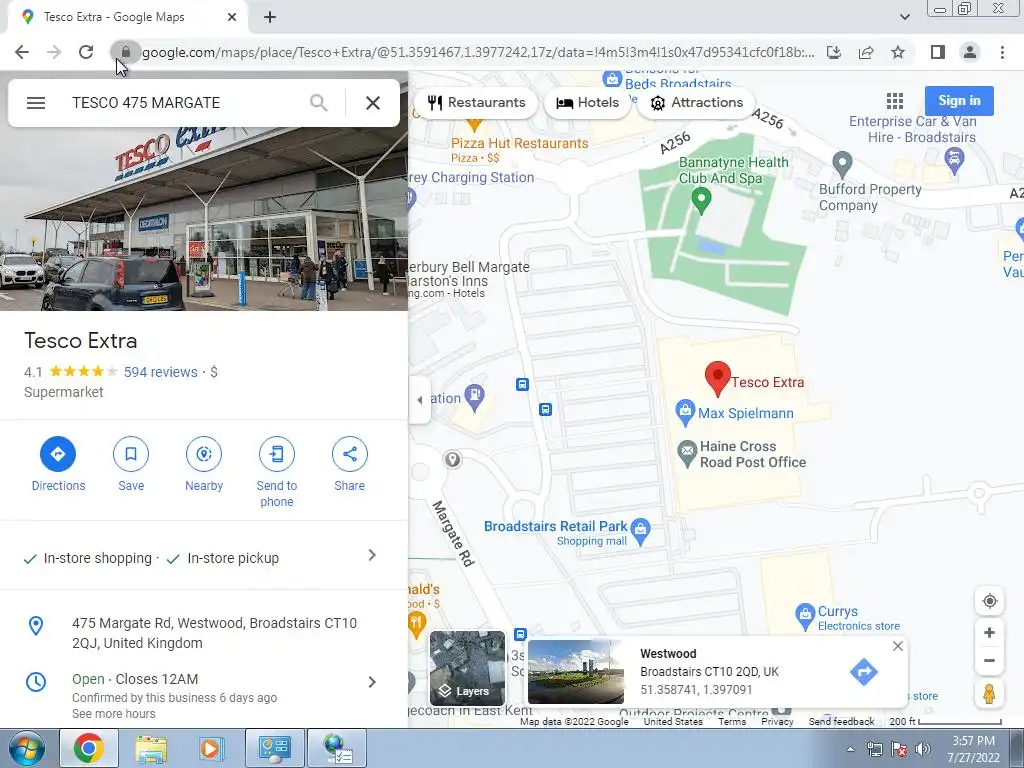Expand in-store shopping details chevron
This screenshot has width=1024, height=768.
click(372, 555)
